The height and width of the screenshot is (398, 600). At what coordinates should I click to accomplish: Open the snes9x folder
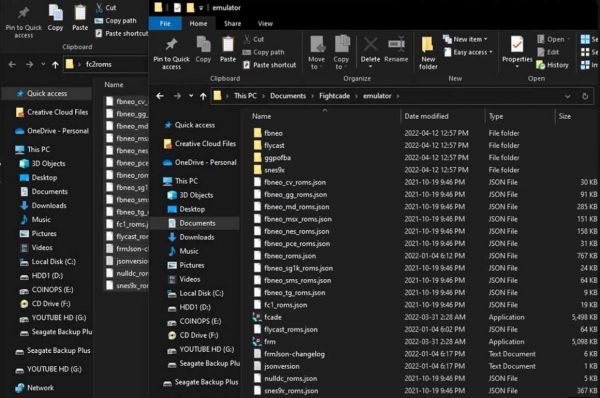274,170
